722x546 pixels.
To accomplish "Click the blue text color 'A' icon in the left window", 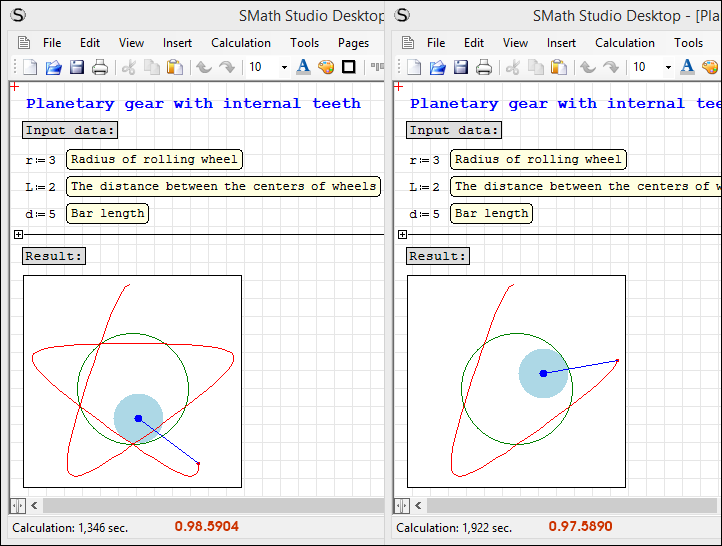I will [303, 67].
